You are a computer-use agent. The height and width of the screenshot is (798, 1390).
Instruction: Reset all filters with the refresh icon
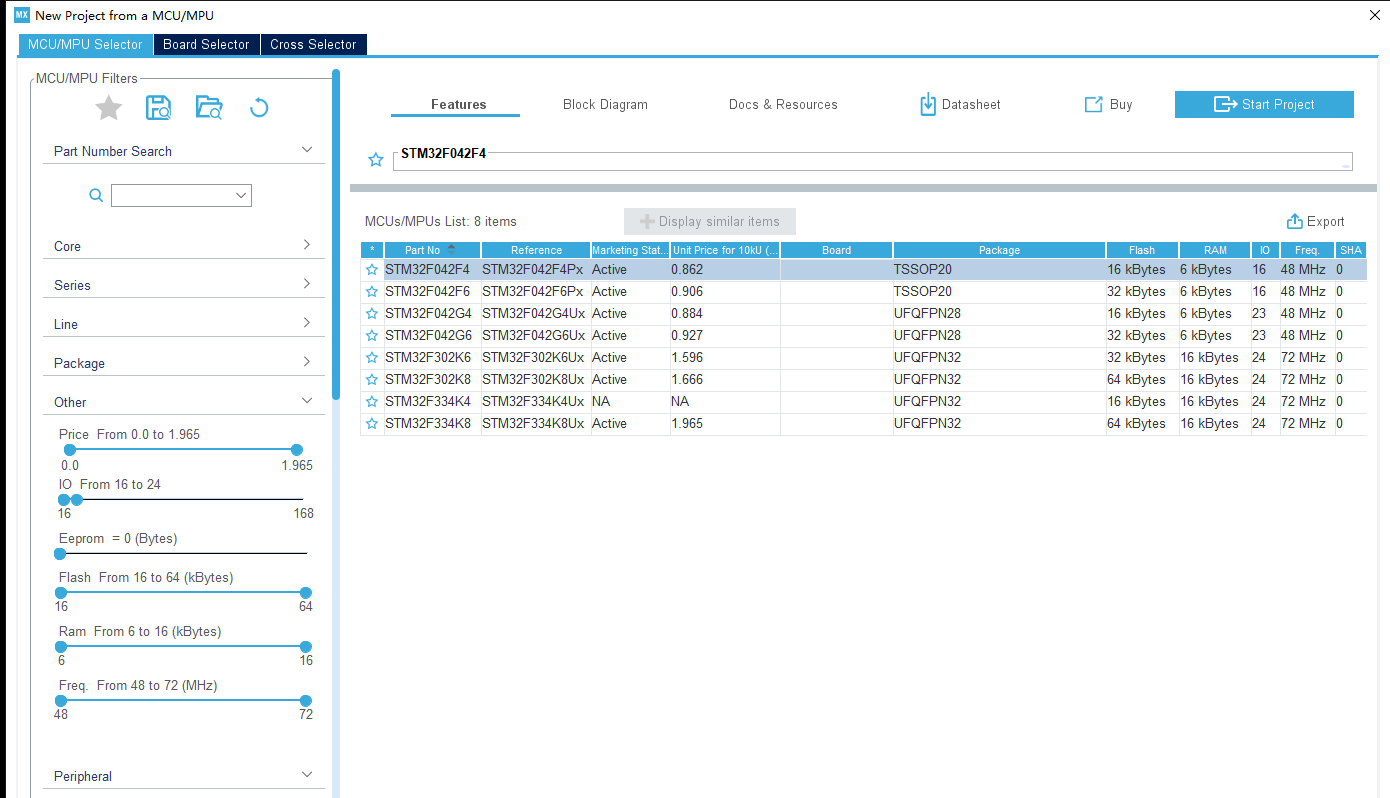(x=259, y=108)
